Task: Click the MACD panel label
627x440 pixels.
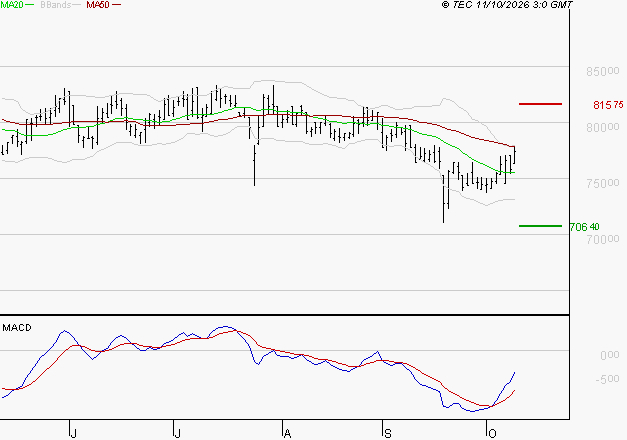Action: (17, 328)
